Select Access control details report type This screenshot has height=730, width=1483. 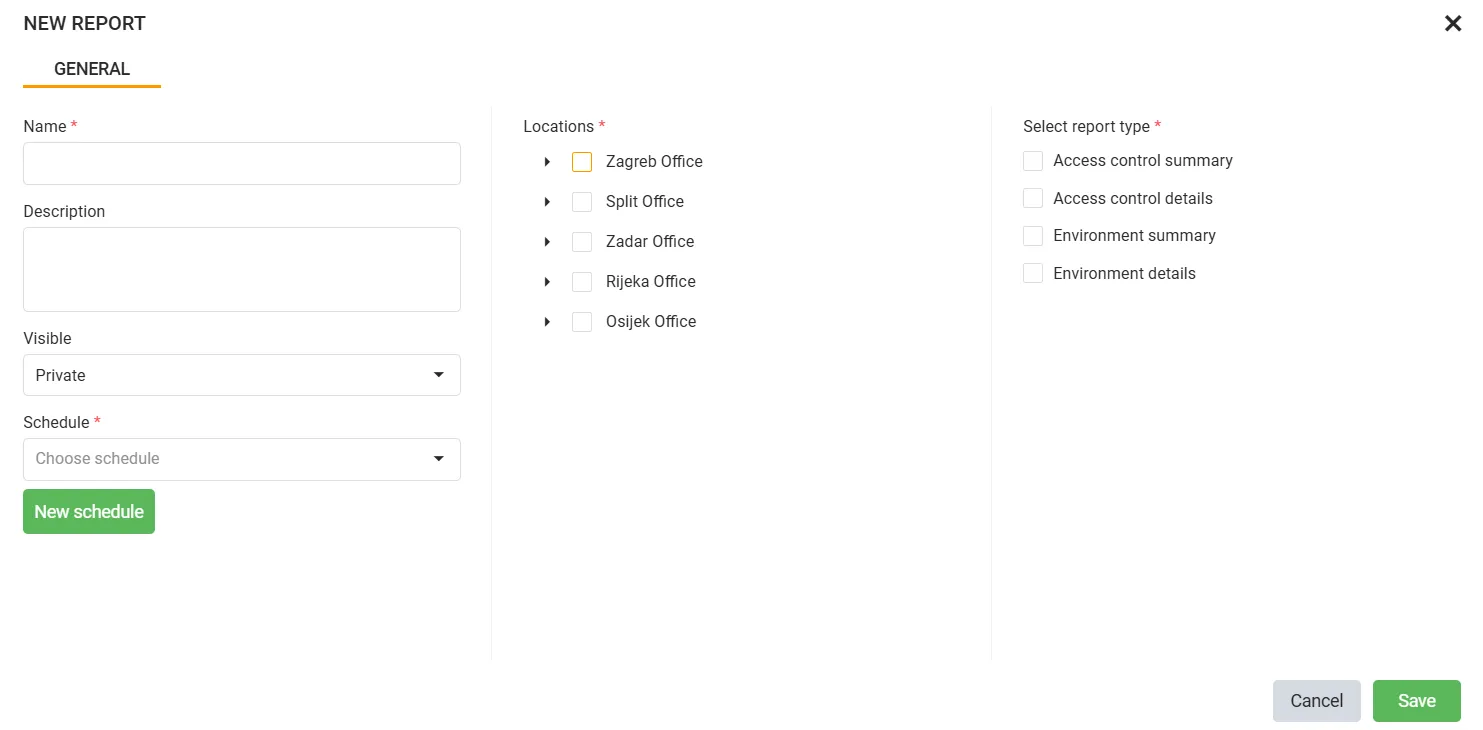[x=1033, y=198]
